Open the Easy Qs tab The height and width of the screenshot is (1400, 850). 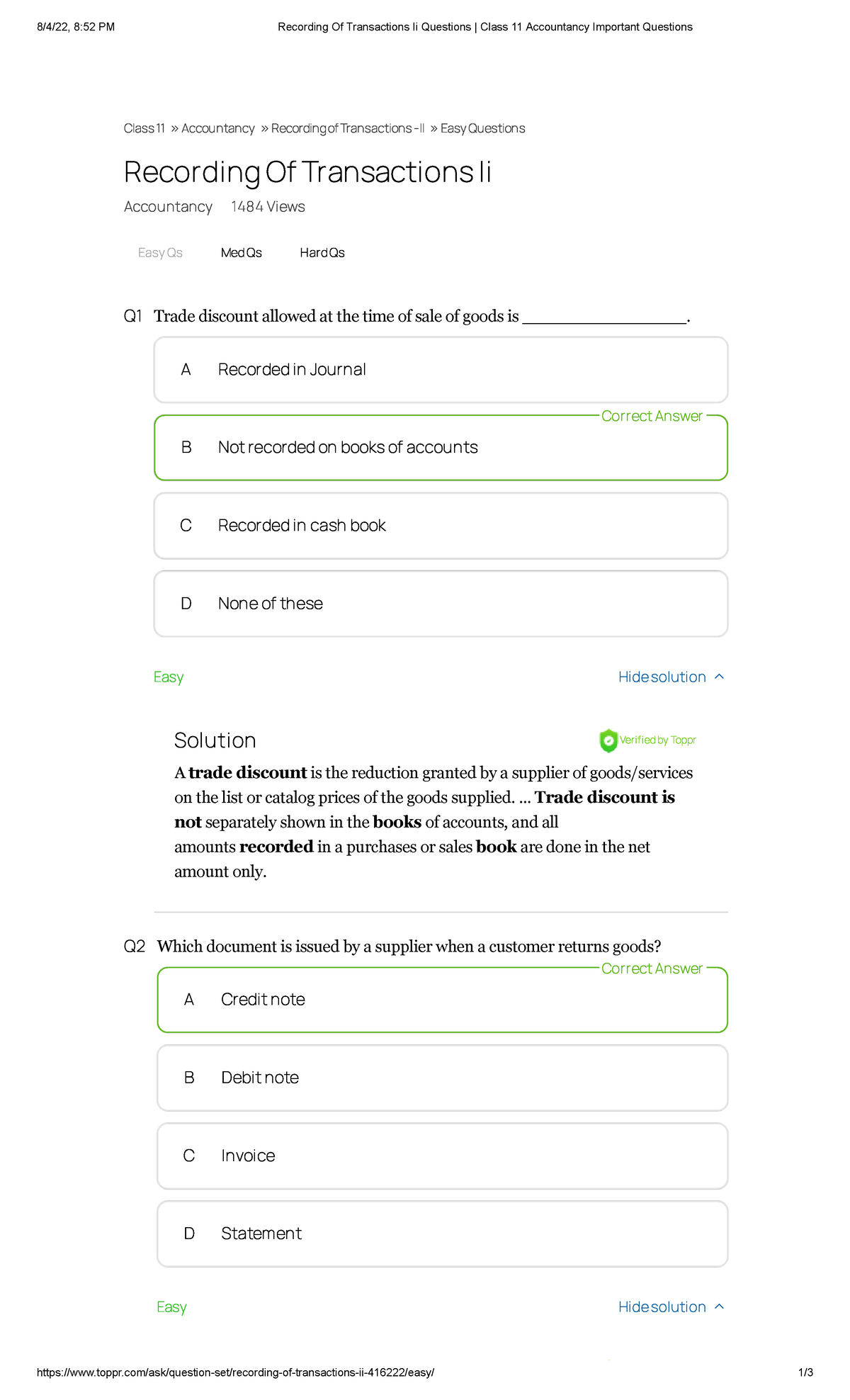point(160,253)
